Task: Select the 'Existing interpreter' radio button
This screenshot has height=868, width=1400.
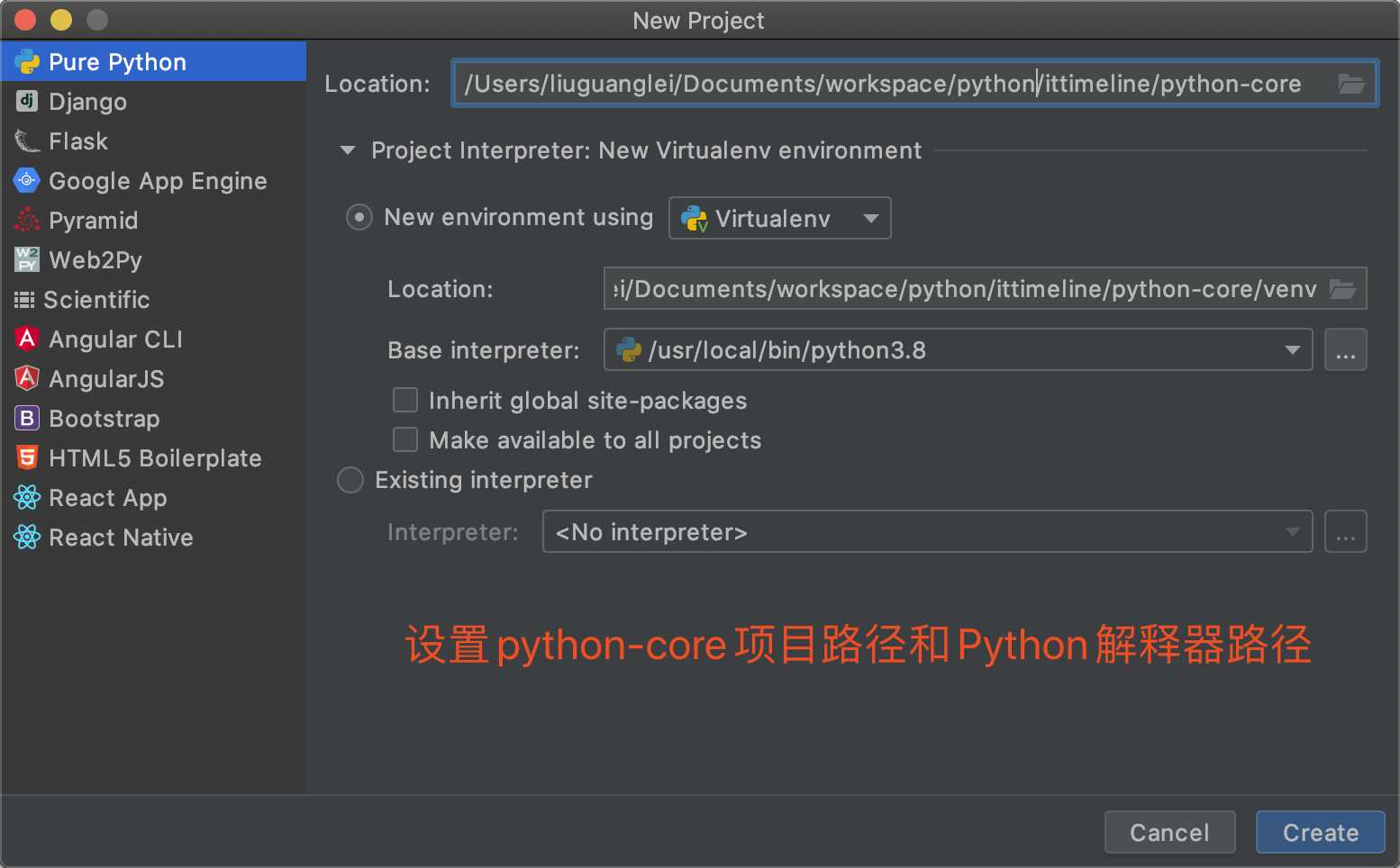Action: (350, 480)
